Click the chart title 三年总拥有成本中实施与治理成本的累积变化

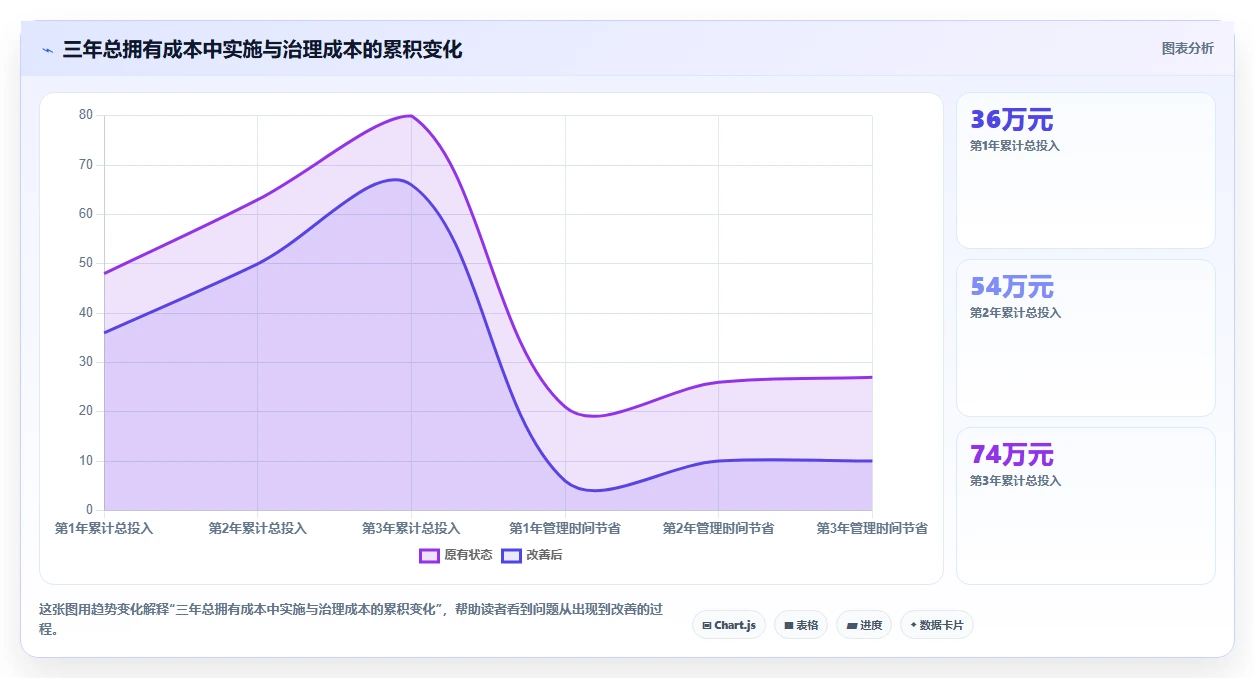tap(262, 50)
